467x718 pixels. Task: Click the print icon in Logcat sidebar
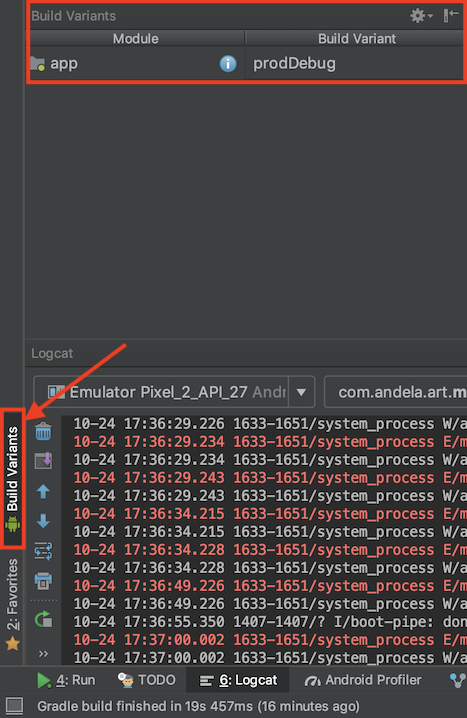(43, 581)
